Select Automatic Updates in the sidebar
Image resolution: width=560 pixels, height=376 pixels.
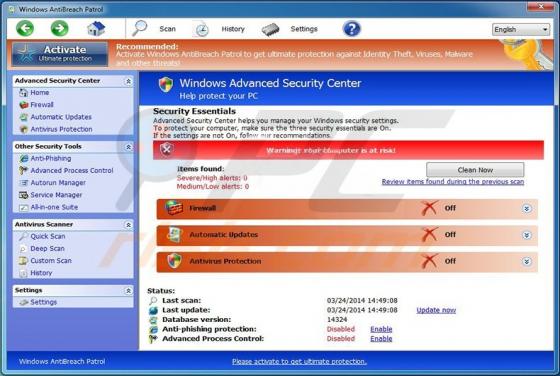[61, 117]
